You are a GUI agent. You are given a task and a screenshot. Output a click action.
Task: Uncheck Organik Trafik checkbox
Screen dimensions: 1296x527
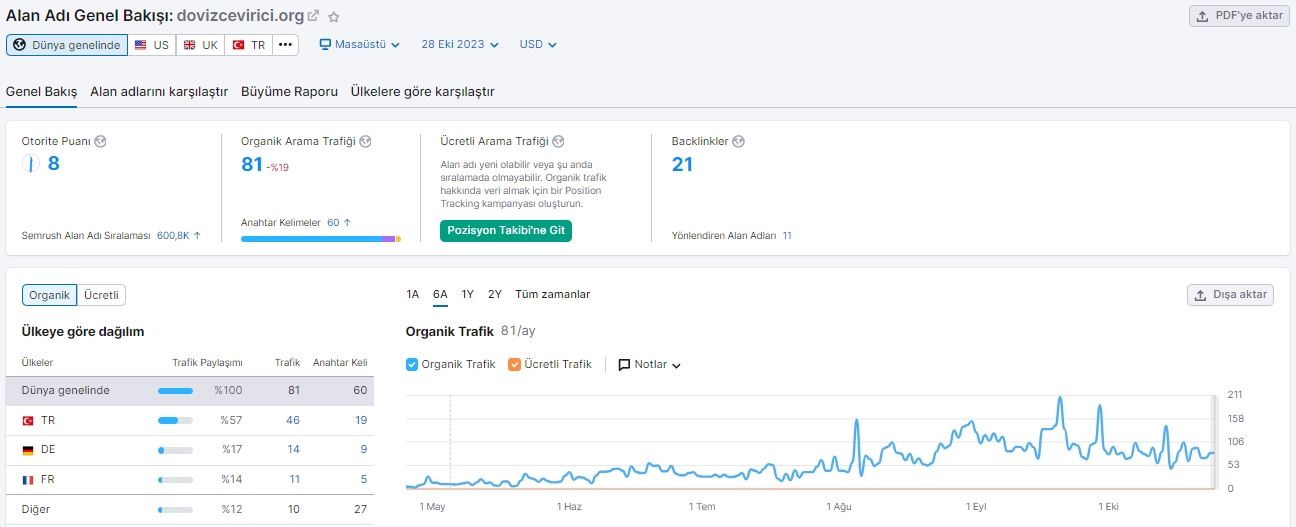tap(412, 365)
